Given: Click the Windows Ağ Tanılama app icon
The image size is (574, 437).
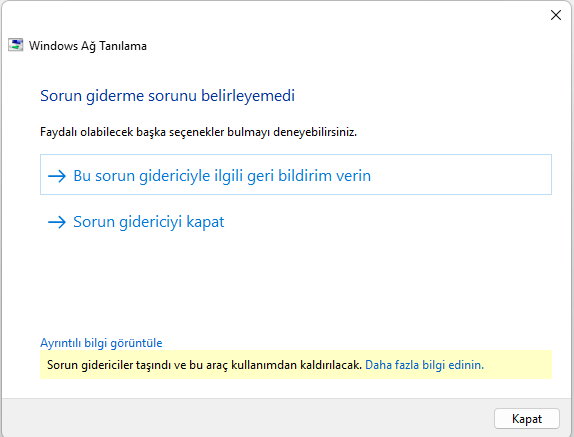Looking at the screenshot, I should tap(15, 45).
